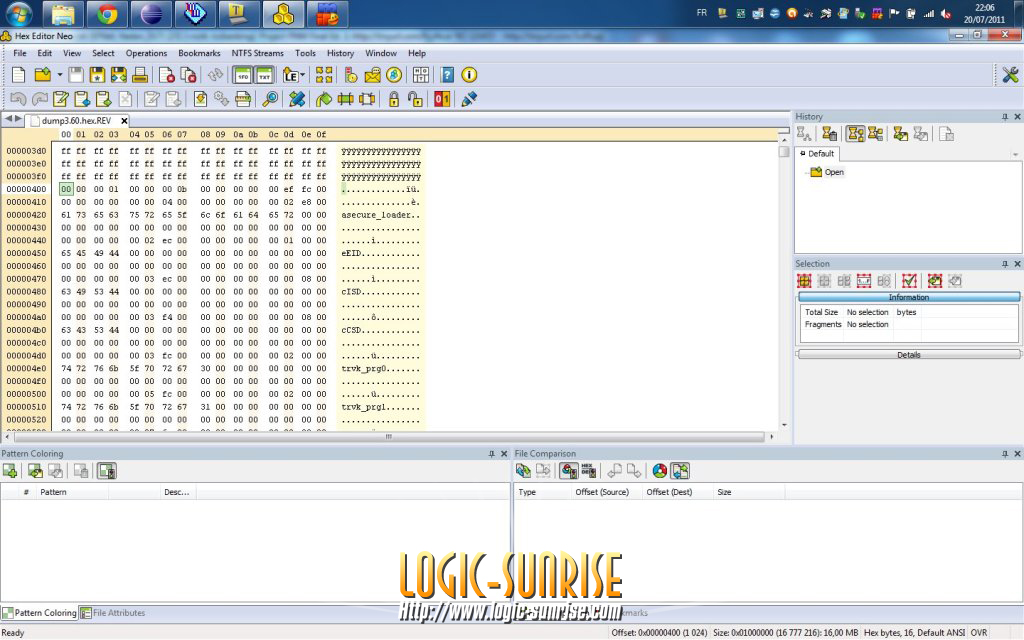Click the Print icon in main toolbar
This screenshot has width=1024, height=640.
click(x=140, y=75)
